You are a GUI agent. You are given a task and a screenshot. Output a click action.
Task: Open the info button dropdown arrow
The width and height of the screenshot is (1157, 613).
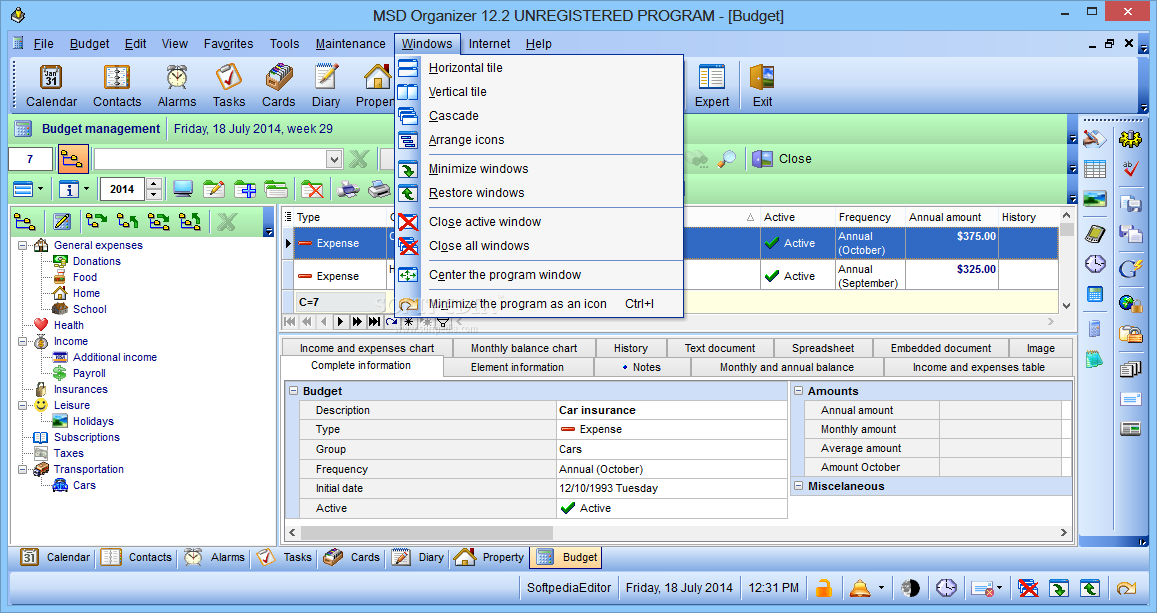[86, 189]
